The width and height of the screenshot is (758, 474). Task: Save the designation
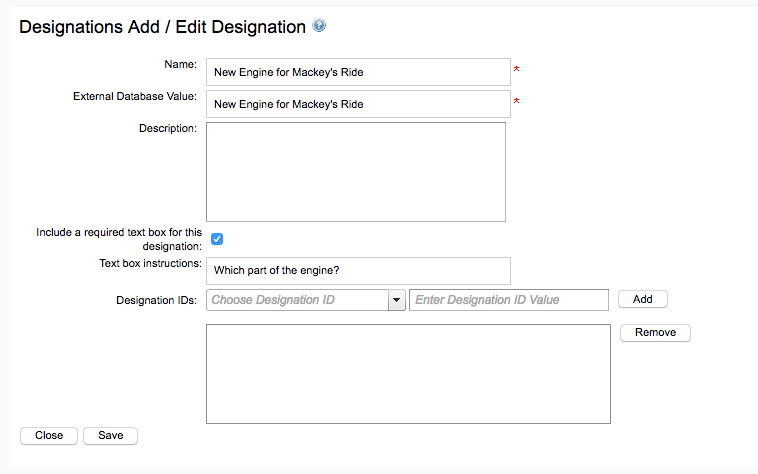click(110, 436)
